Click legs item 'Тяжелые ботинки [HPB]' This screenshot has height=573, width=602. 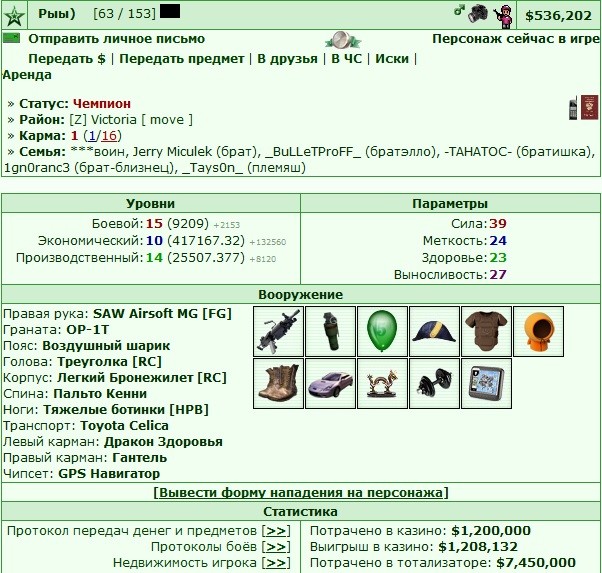coord(126,410)
